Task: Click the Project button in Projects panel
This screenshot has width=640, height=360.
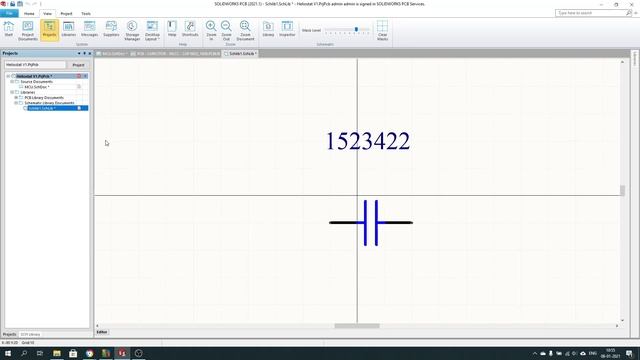Action: point(78,65)
